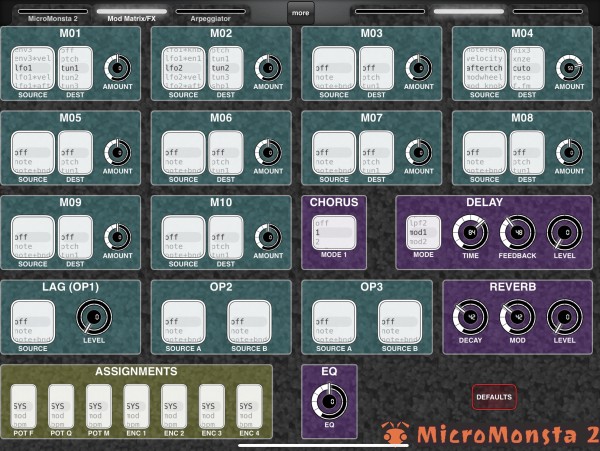This screenshot has width=600, height=451.
Task: Open the M05 DEST selector
Action: pos(75,153)
